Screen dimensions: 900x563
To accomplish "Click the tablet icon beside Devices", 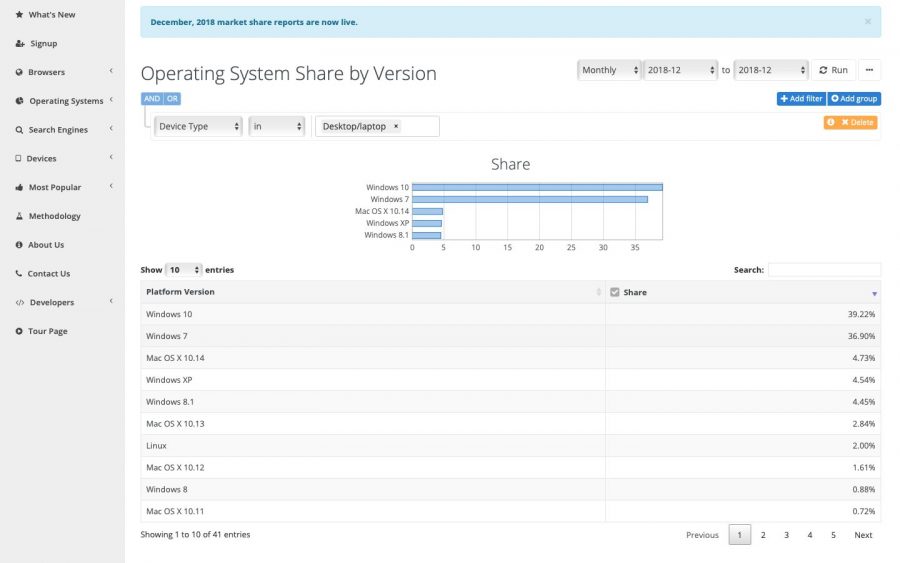I will (18, 158).
